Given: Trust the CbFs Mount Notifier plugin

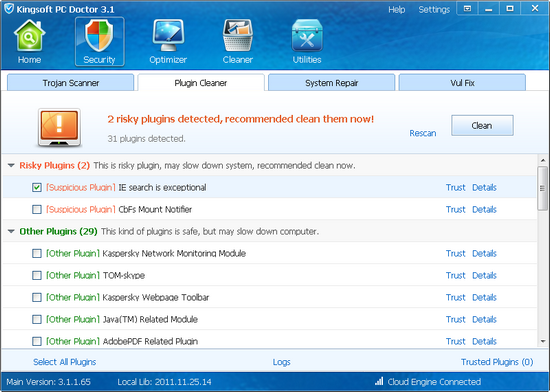Looking at the screenshot, I should click(x=456, y=210).
